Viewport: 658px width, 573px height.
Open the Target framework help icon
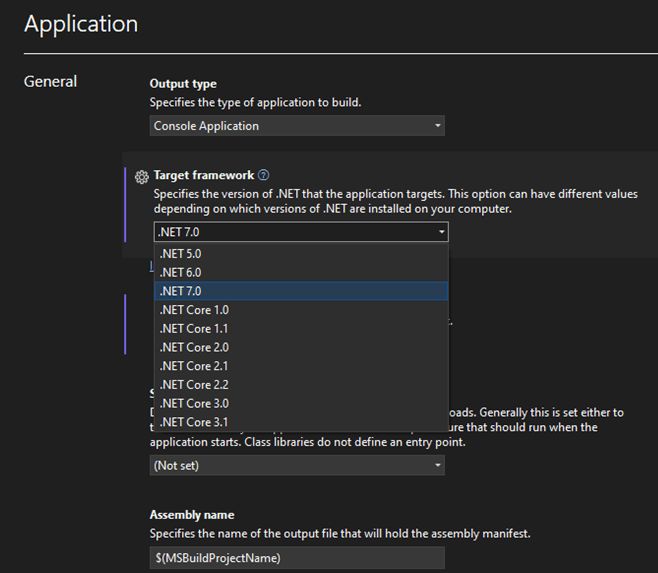click(x=264, y=175)
